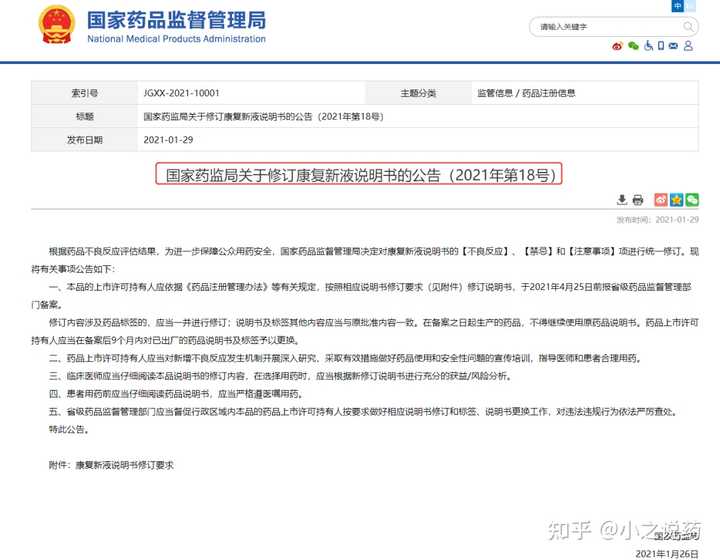Viewport: 720px width, 560px height.
Task: Share to Weibo using red share icon
Action: point(661,200)
